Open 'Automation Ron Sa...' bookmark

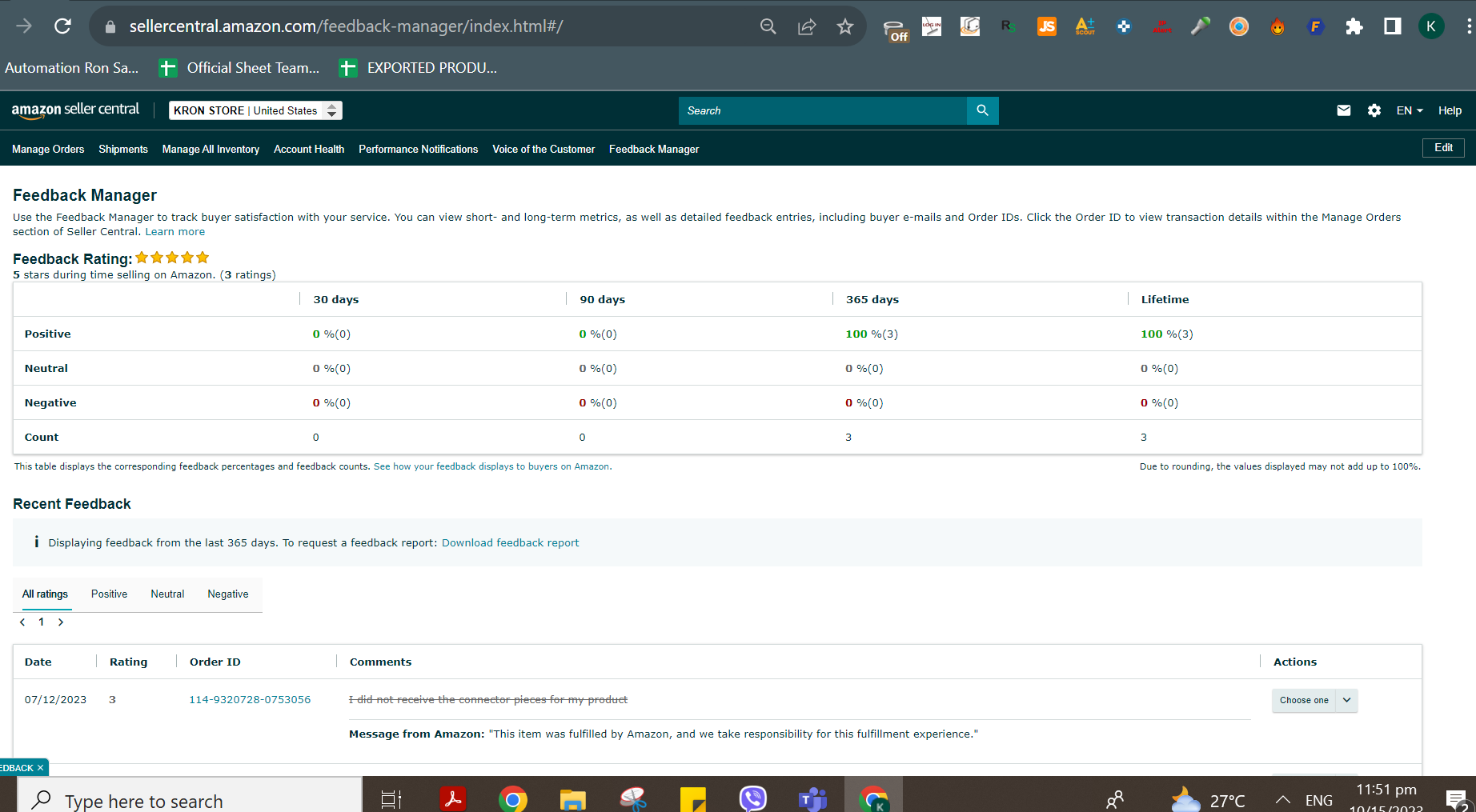(71, 68)
